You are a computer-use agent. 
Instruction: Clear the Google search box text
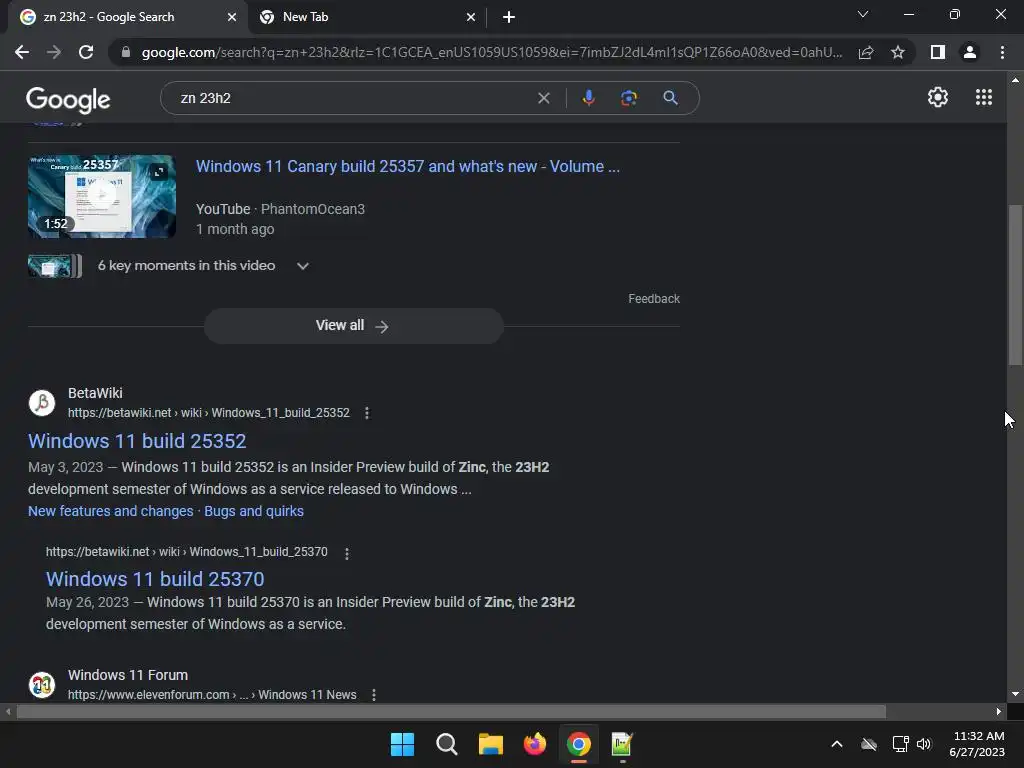pos(543,98)
